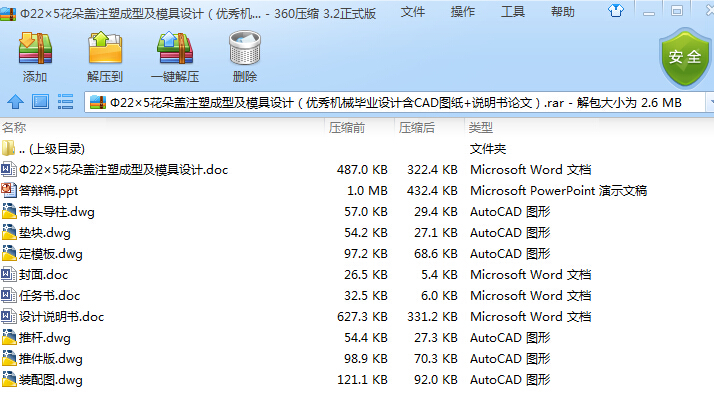The width and height of the screenshot is (714, 399).
Task: Click the DWG icon of 推杆.dwg
Action: [x=9, y=337]
